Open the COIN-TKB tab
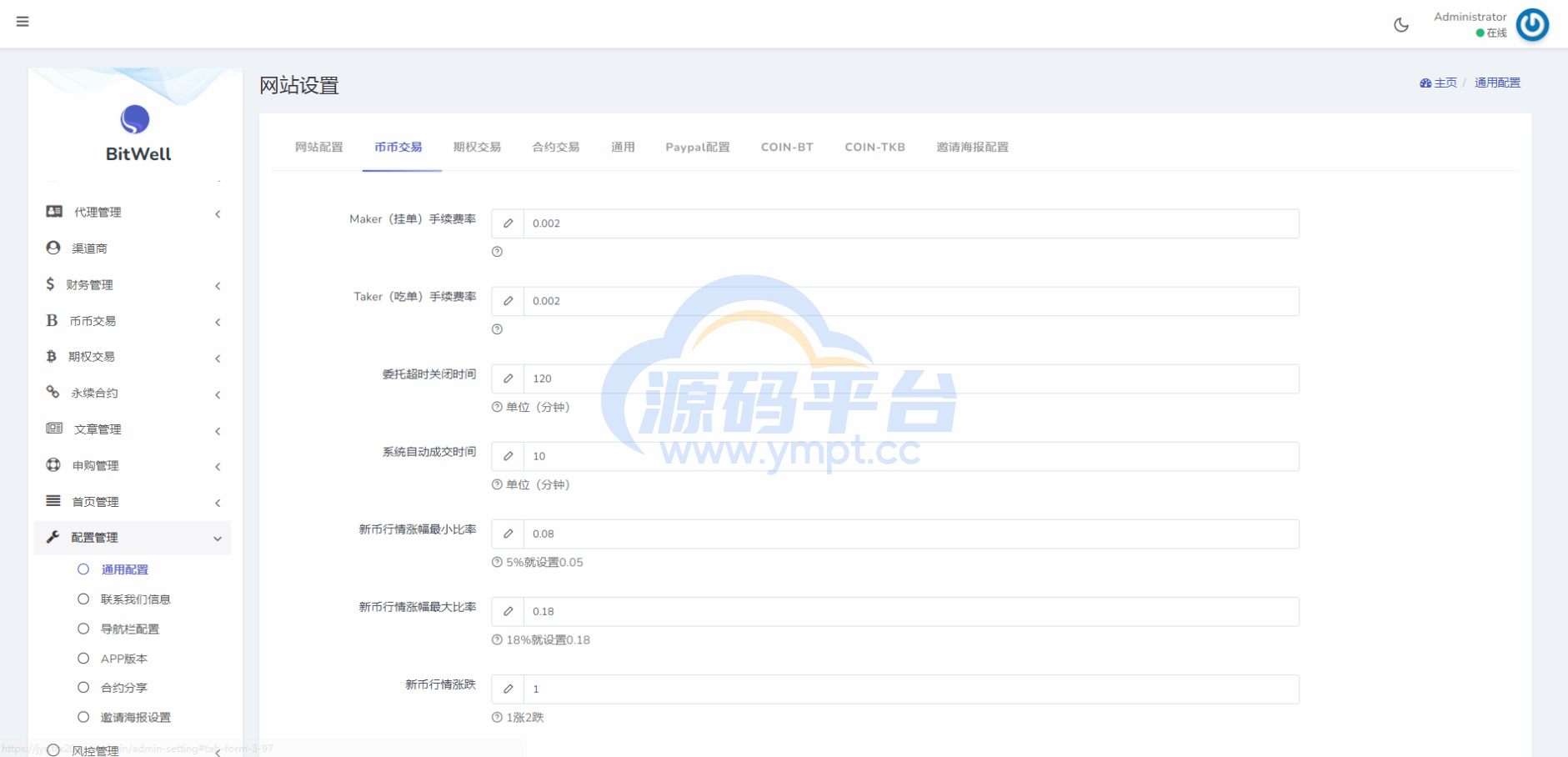Viewport: 1568px width, 757px height. point(874,147)
